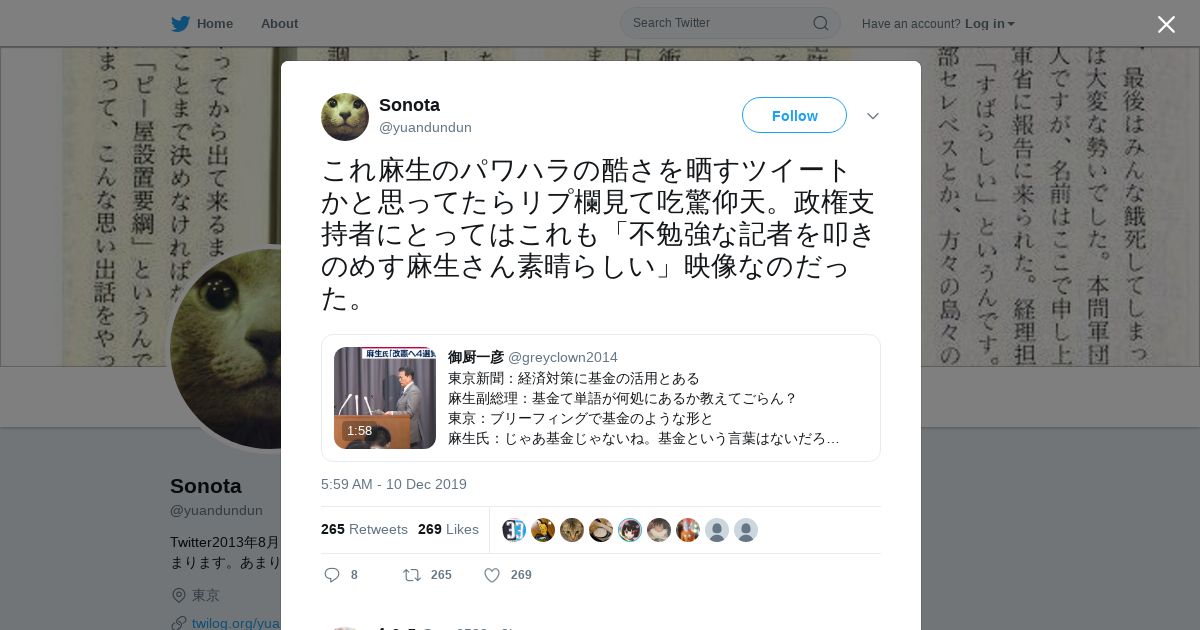Image resolution: width=1200 pixels, height=630 pixels.
Task: Close the tweet overlay with X
Action: (1166, 24)
